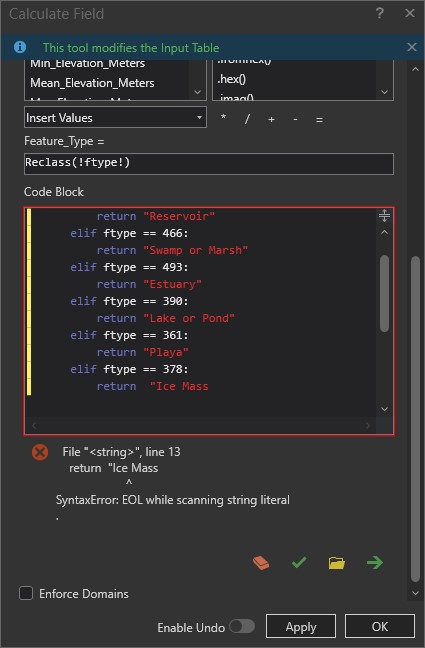
Task: Click the "Swamp or Marsh" code line
Action: tap(172, 250)
